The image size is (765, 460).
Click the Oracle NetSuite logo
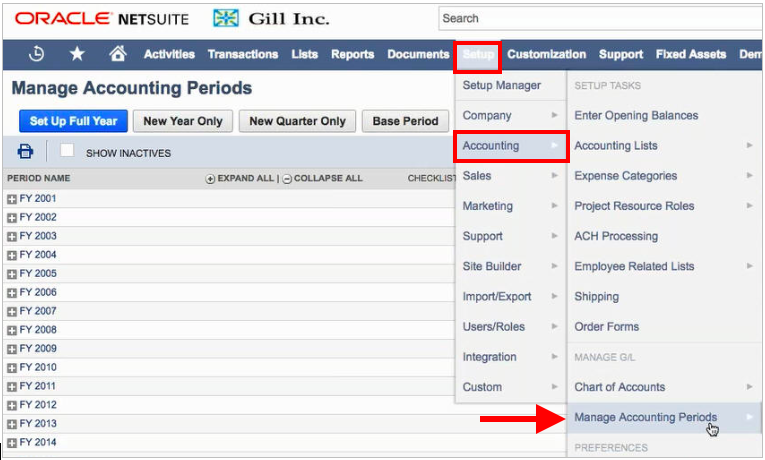click(x=101, y=19)
